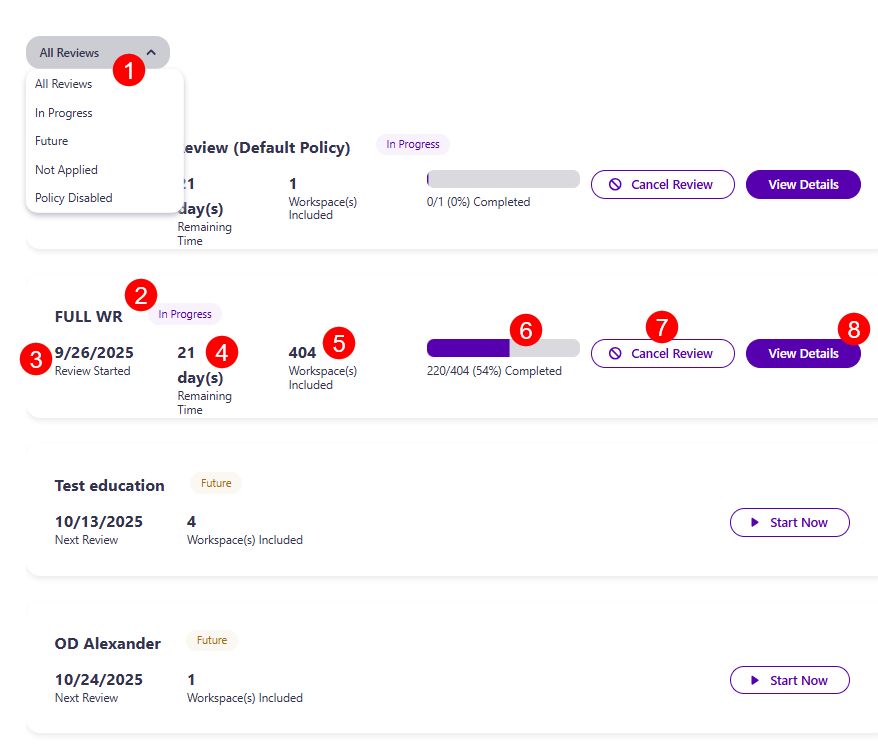Click the play icon on OD Alexander Start Now
The width and height of the screenshot is (878, 745).
[753, 680]
